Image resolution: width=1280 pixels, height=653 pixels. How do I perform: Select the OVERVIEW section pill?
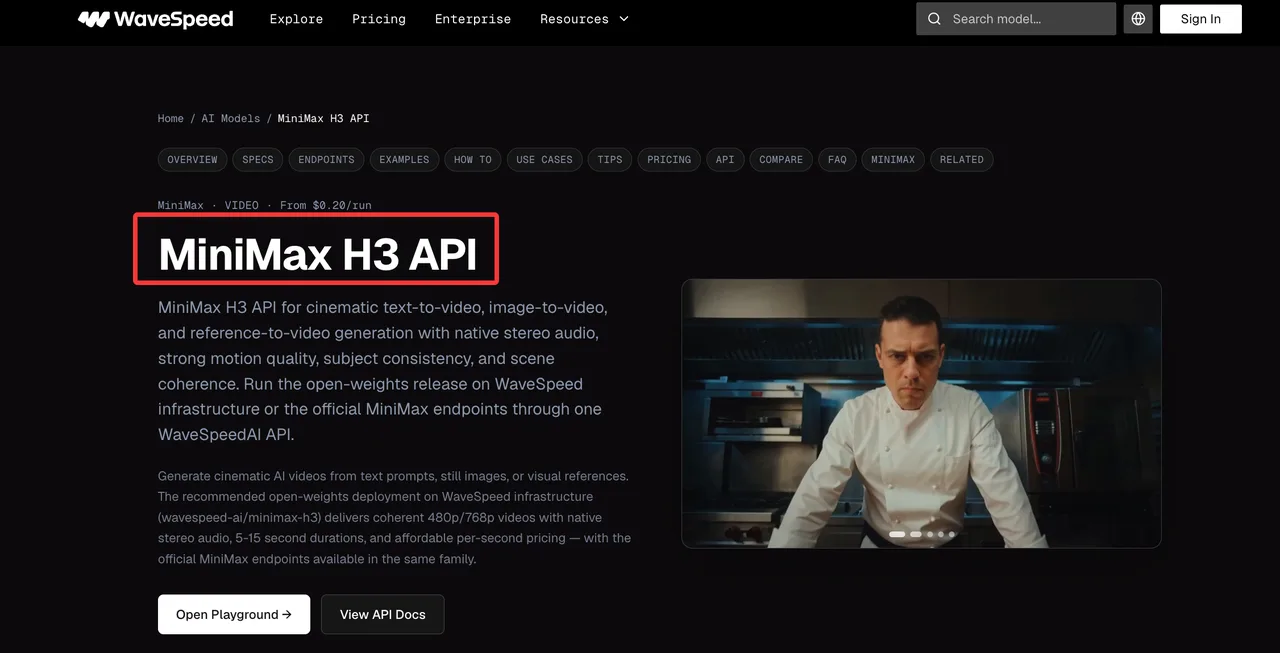coord(193,159)
